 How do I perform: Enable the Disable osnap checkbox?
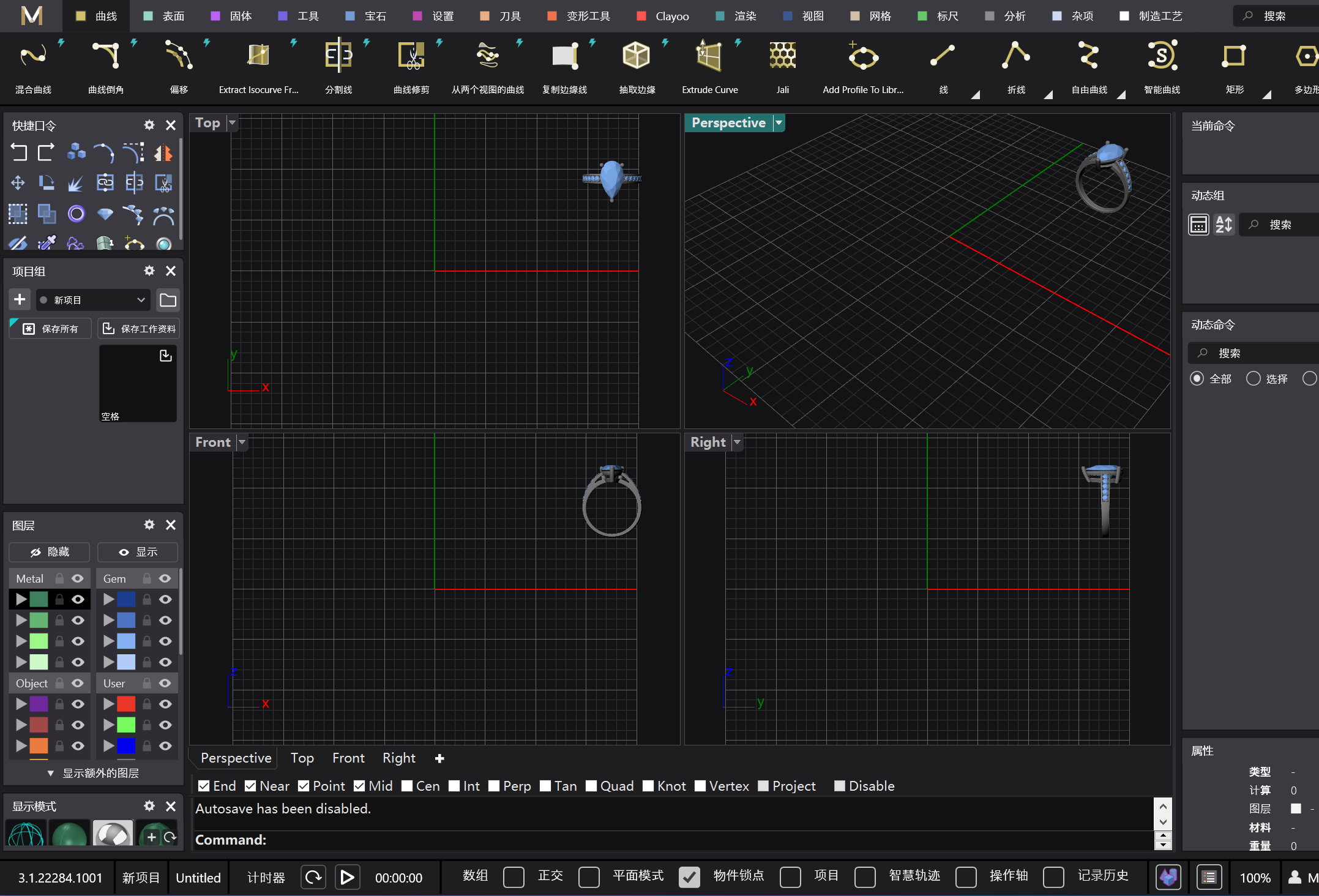click(x=840, y=786)
